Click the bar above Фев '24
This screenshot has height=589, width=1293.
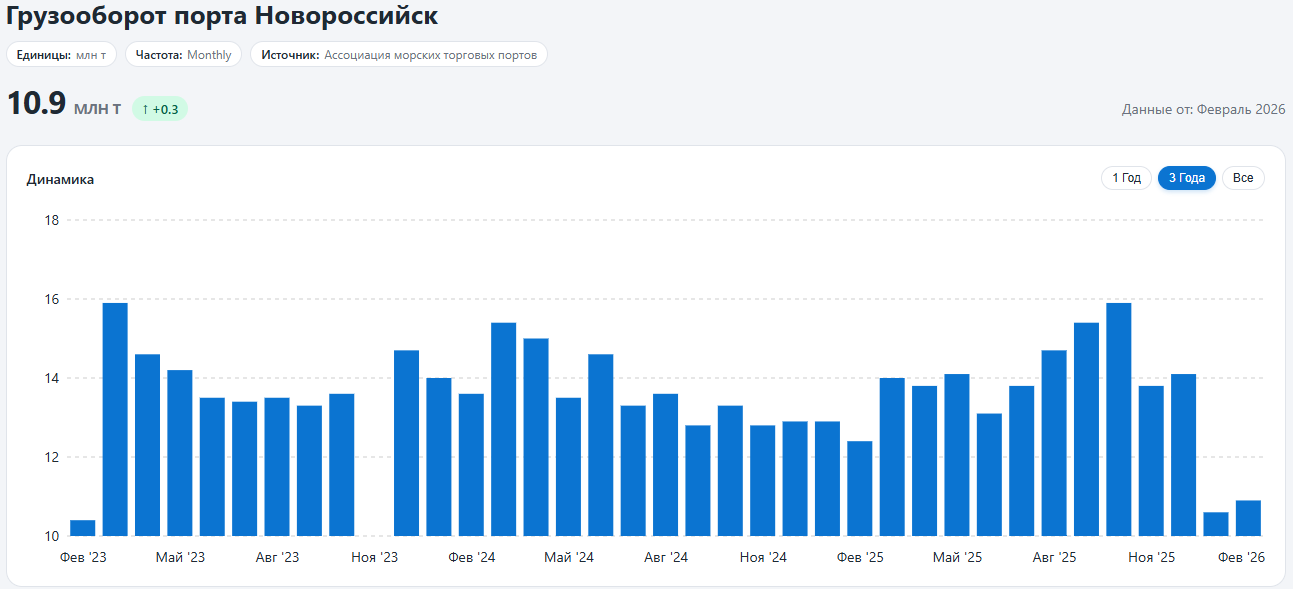coord(471,465)
